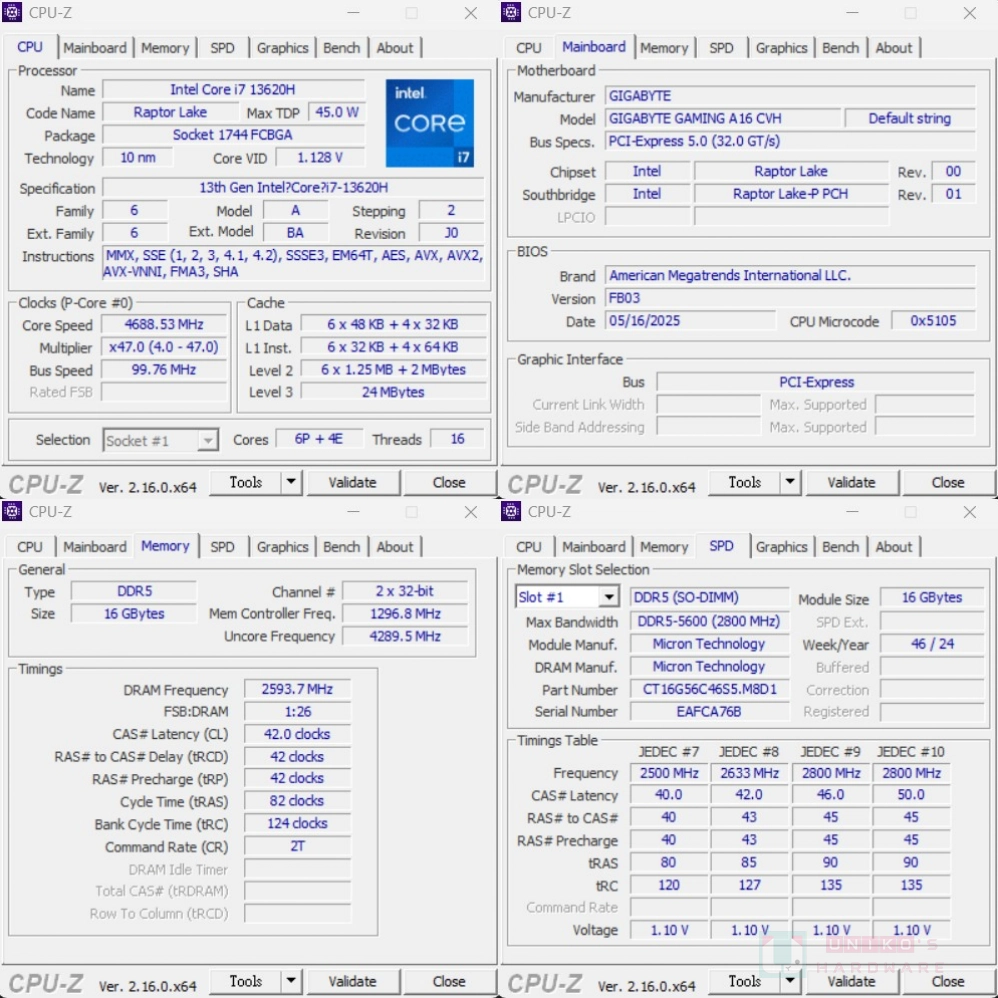Screen dimensions: 998x998
Task: Click the Close button in the Mainboard-tab window
Action: pos(948,482)
